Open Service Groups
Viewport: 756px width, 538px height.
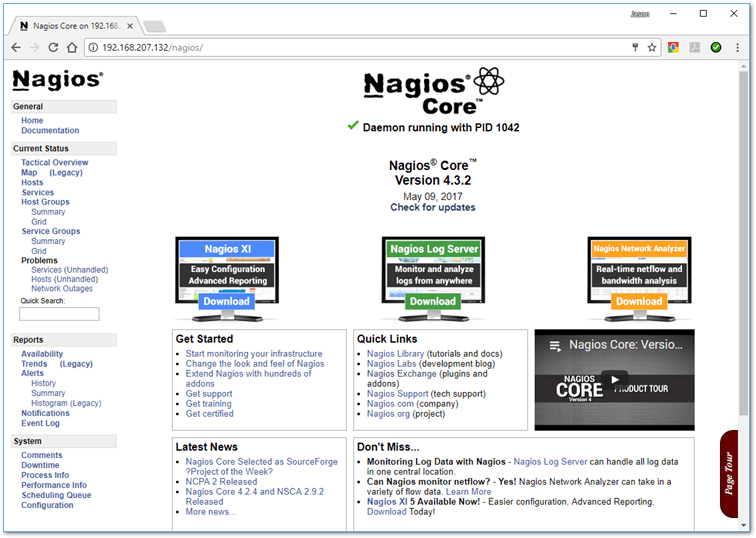coord(51,231)
